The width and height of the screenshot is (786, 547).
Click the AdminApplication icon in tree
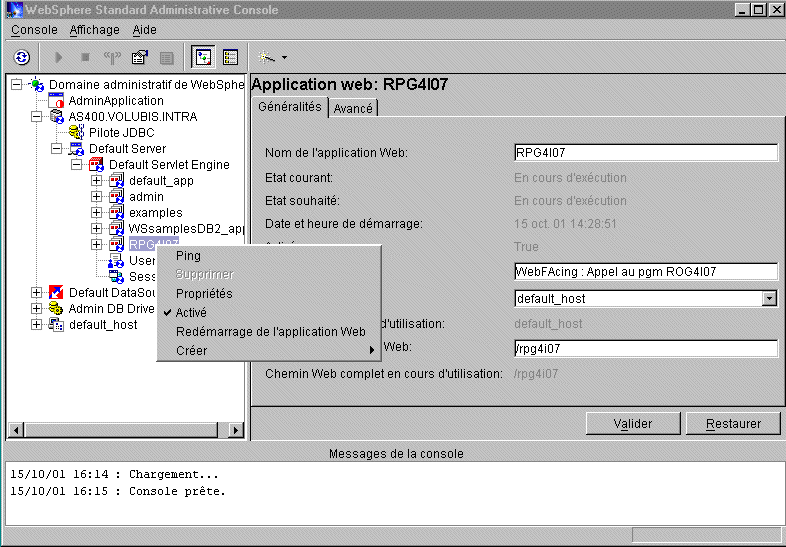click(x=56, y=100)
